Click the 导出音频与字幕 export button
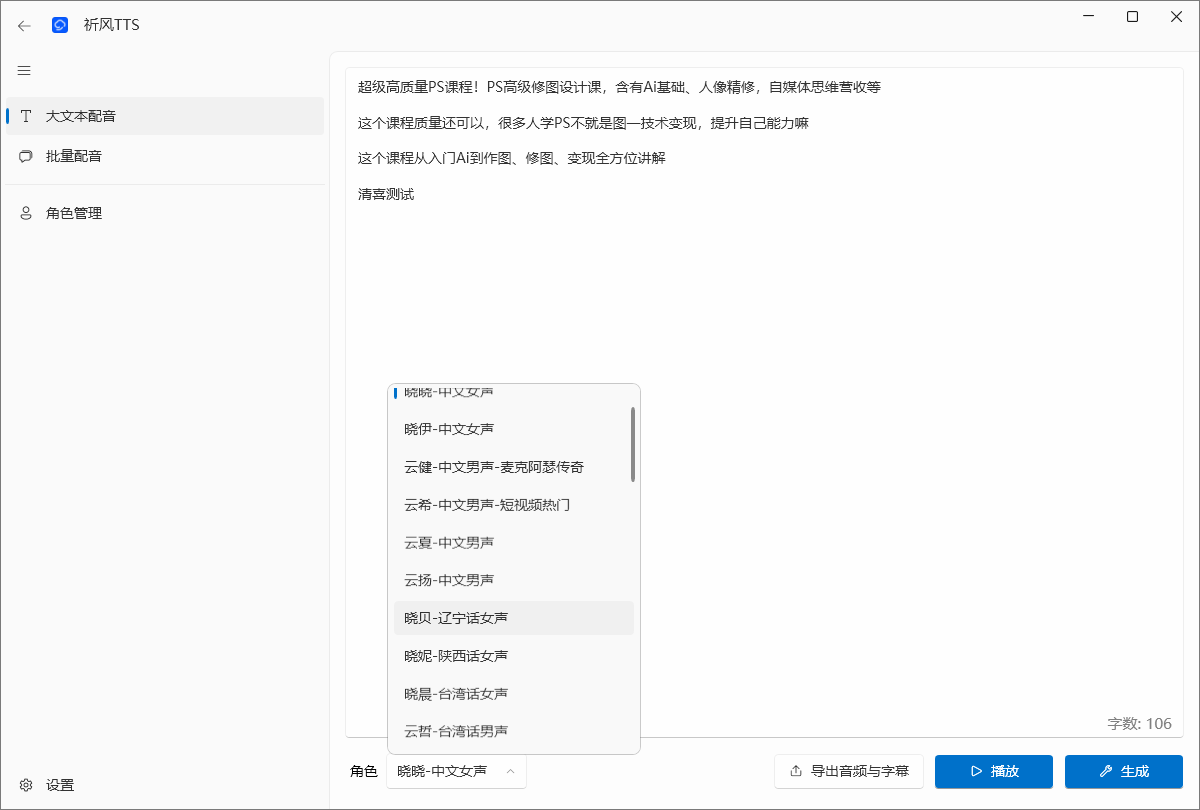 coord(849,771)
